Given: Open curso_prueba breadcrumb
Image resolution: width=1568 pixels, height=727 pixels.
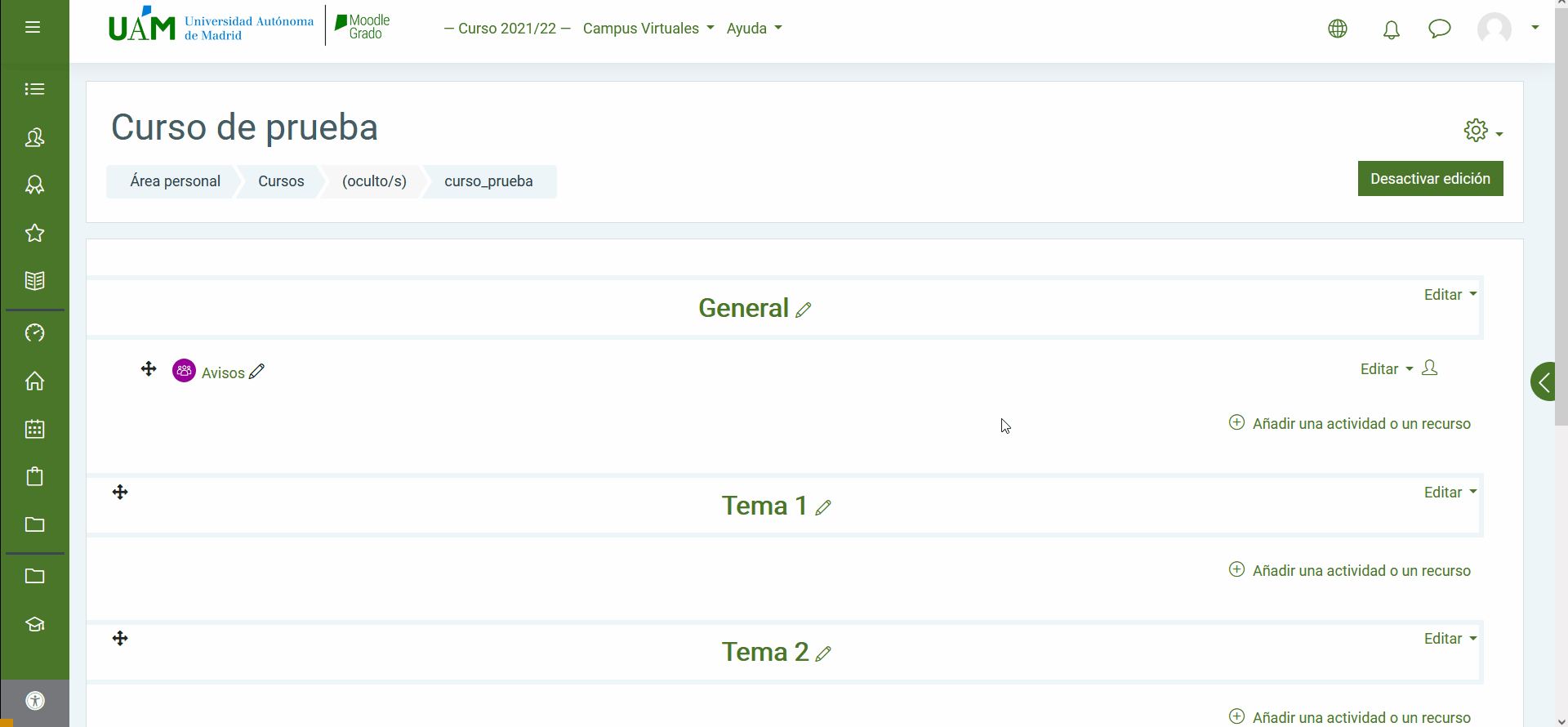Looking at the screenshot, I should click(488, 181).
